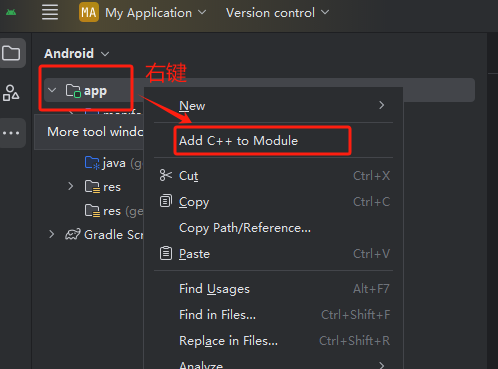Viewport: 498px width, 369px height.
Task: Click the Copy clipboard icon
Action: click(x=166, y=201)
